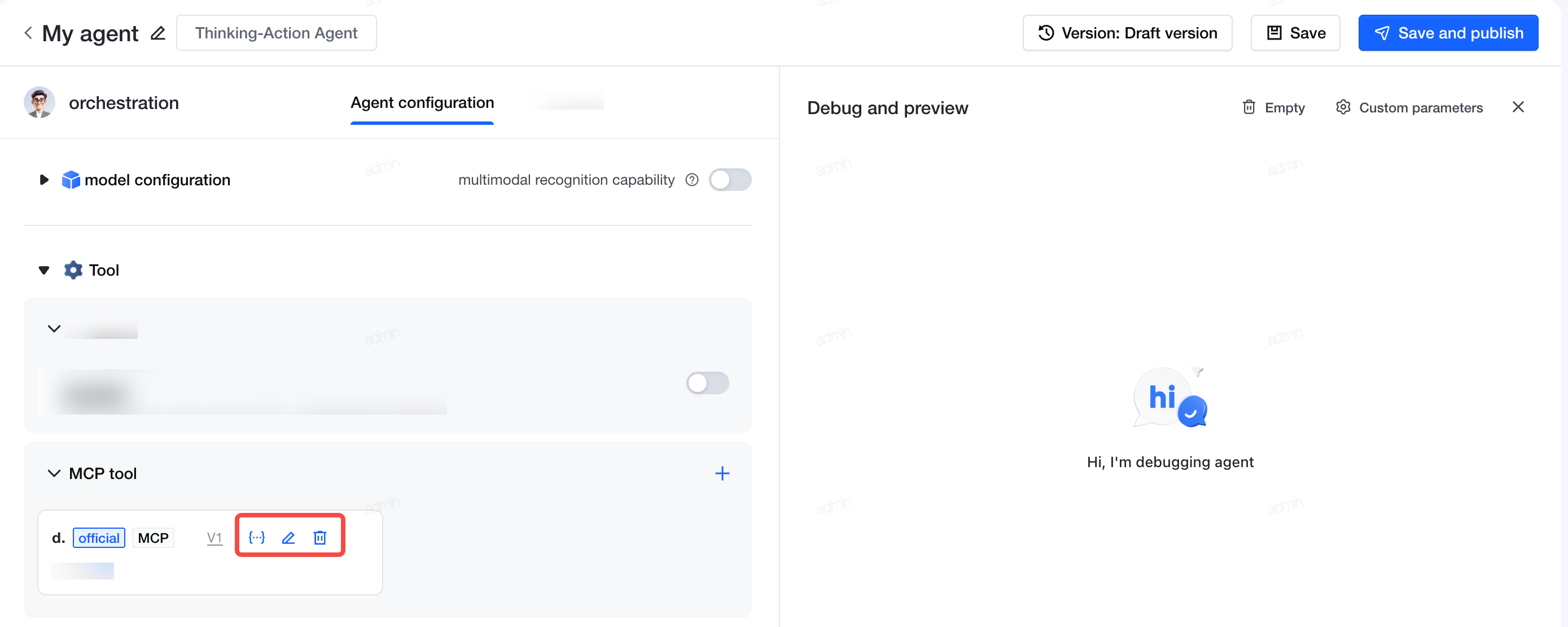Viewport: 1568px width, 627px height.
Task: Collapse the MCP tool group
Action: (54, 473)
